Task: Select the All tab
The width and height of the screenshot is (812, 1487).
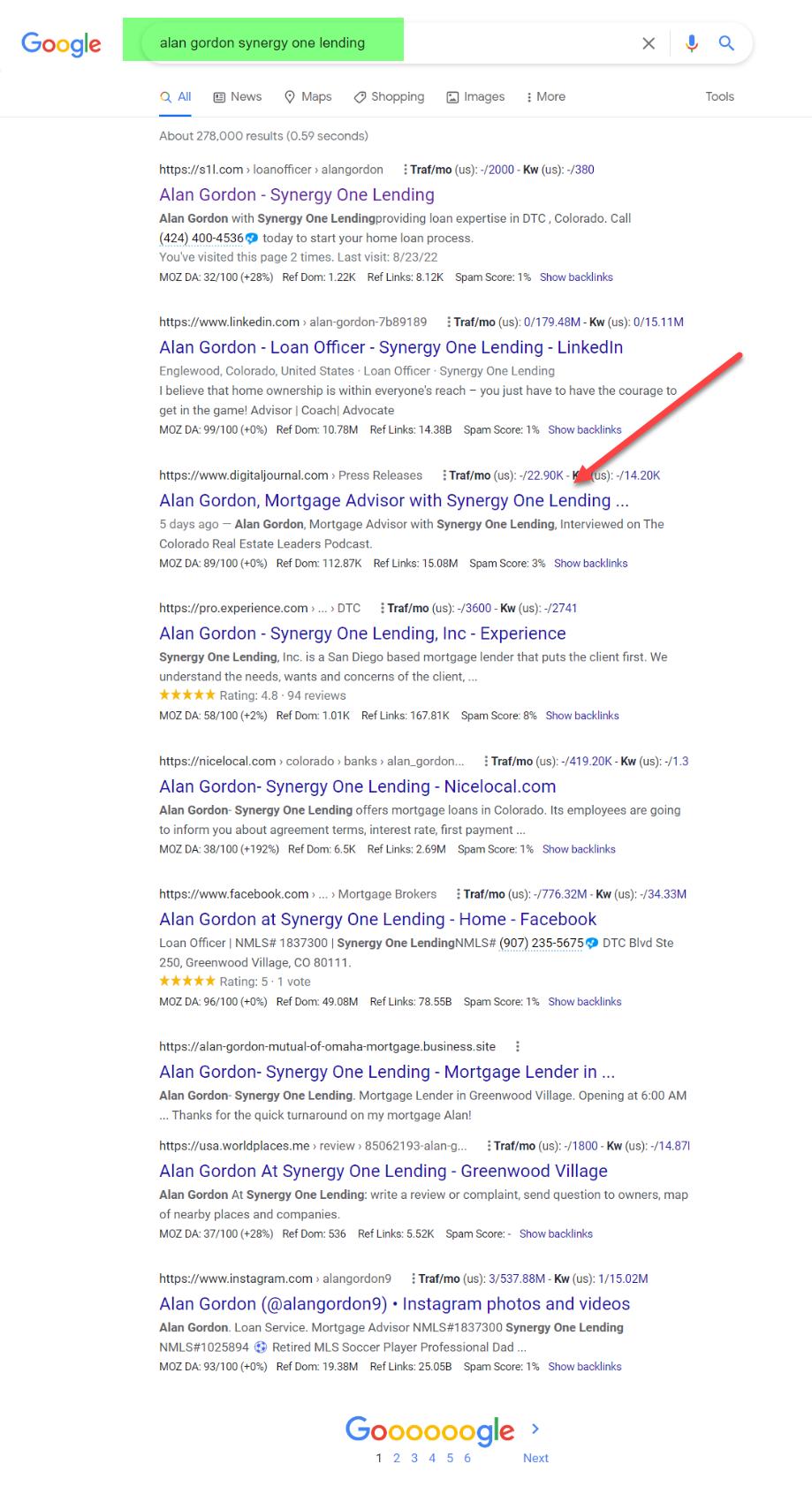Action: [176, 97]
